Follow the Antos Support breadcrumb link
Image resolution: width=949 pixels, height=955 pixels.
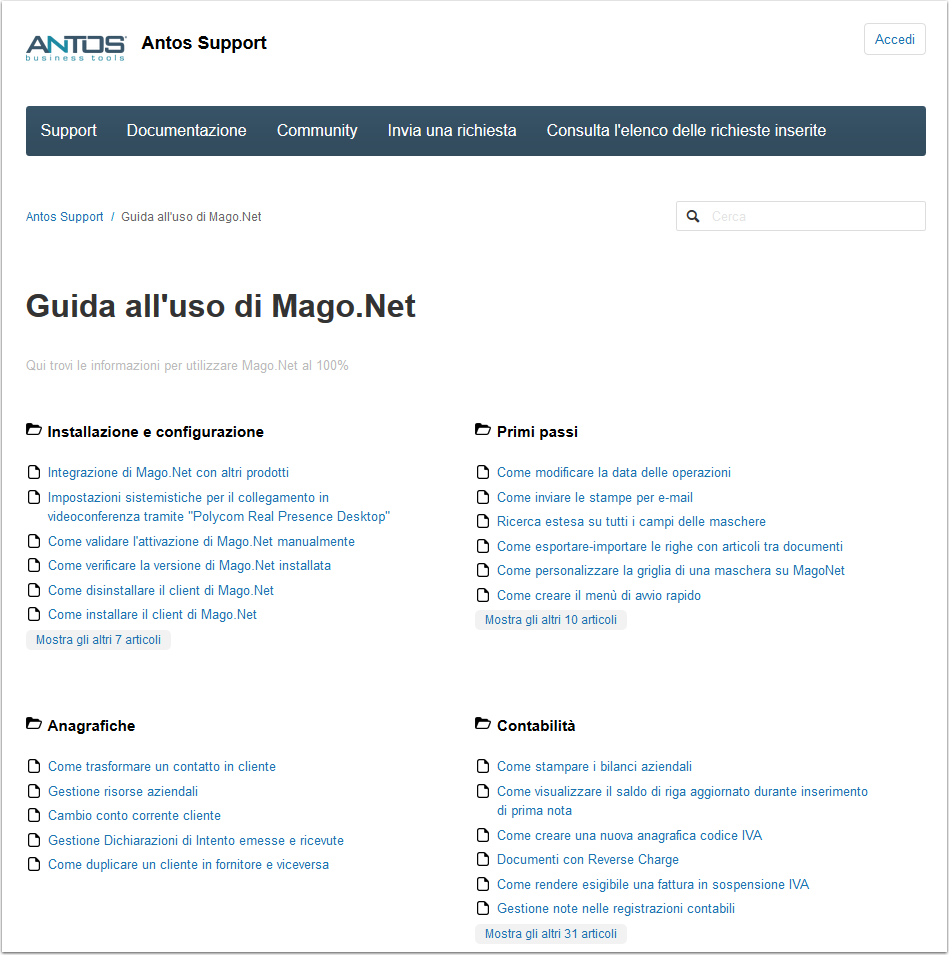click(65, 217)
